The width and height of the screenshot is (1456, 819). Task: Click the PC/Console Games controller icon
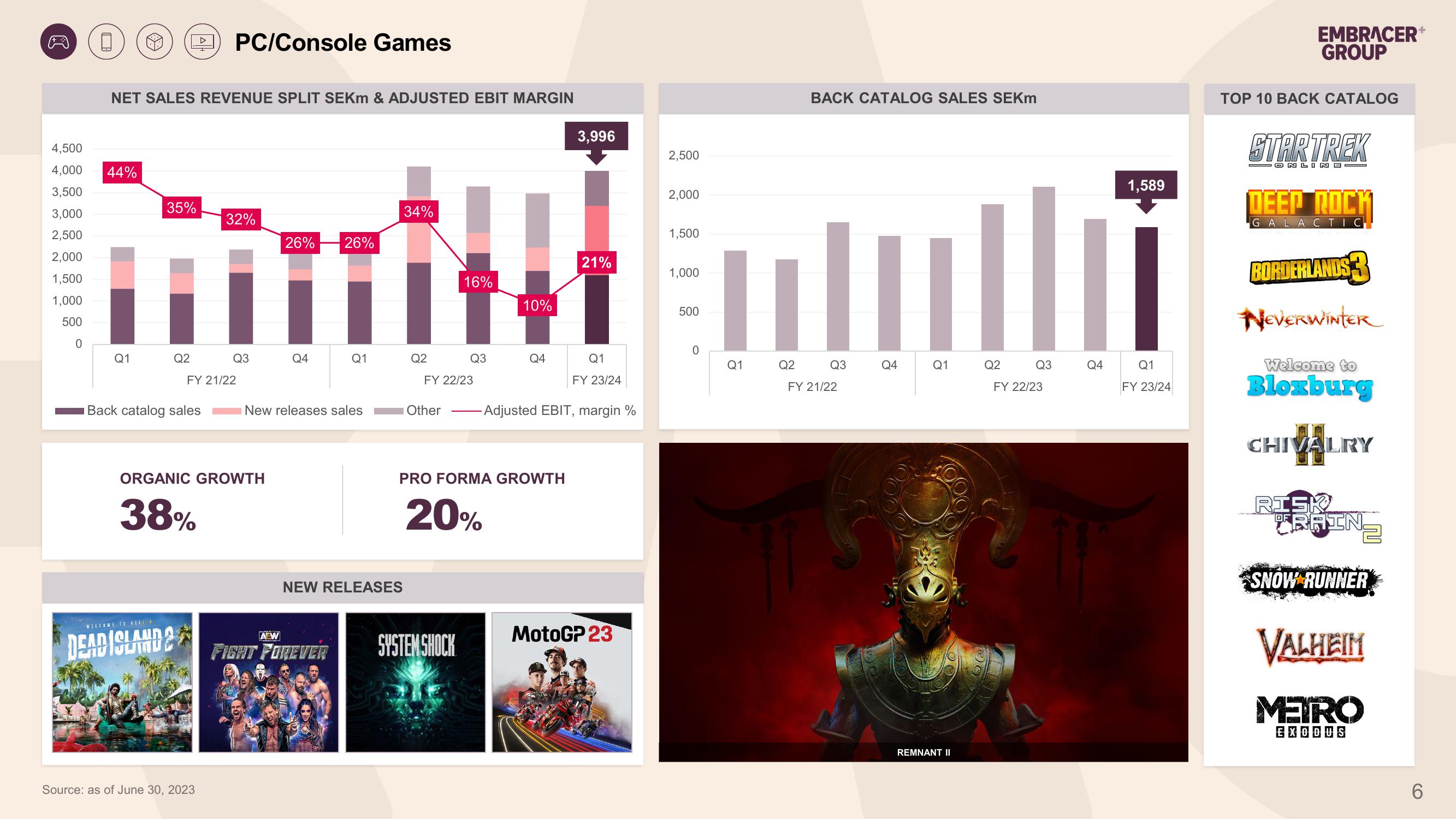pyautogui.click(x=56, y=41)
